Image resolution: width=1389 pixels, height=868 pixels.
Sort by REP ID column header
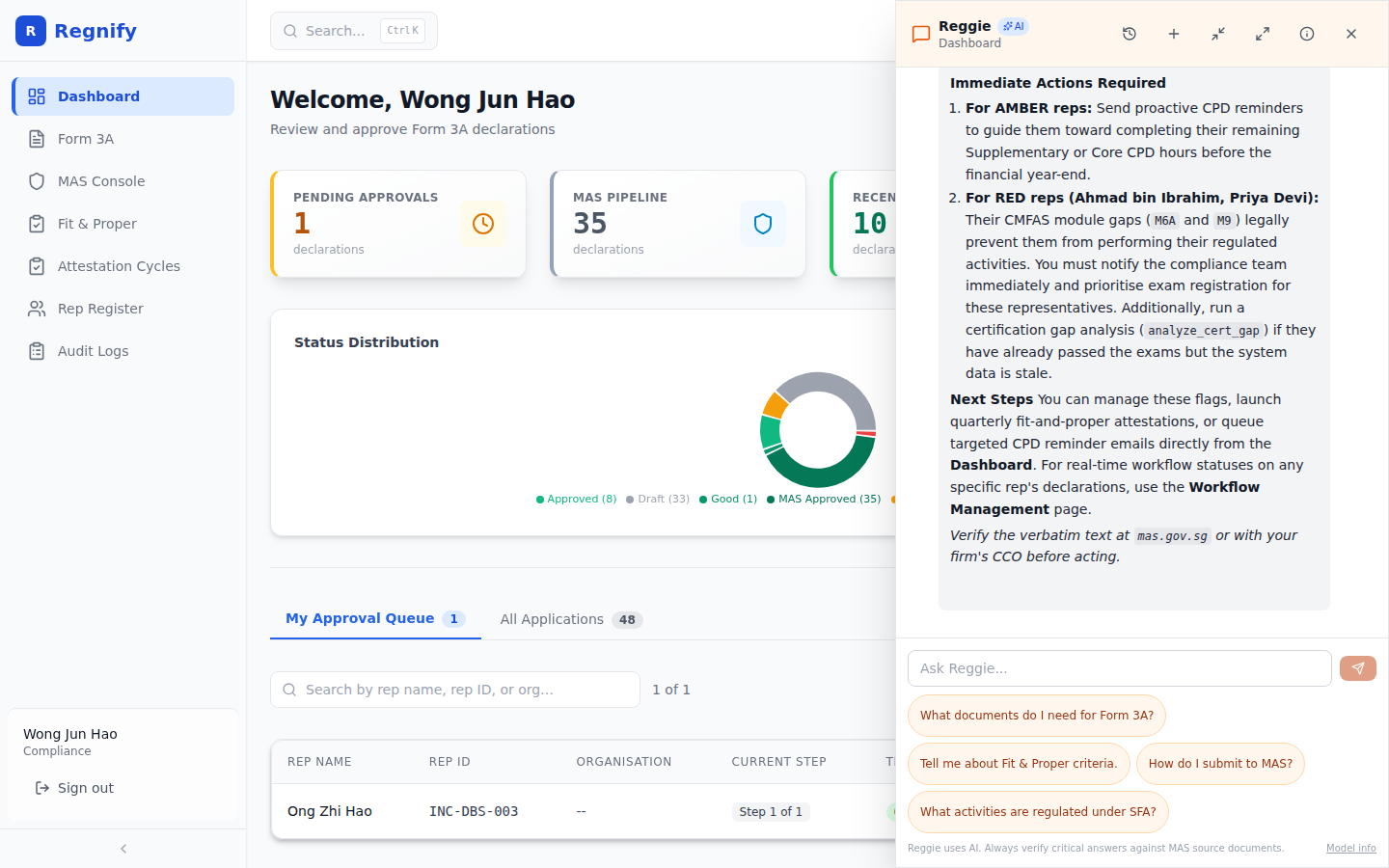[x=449, y=762]
